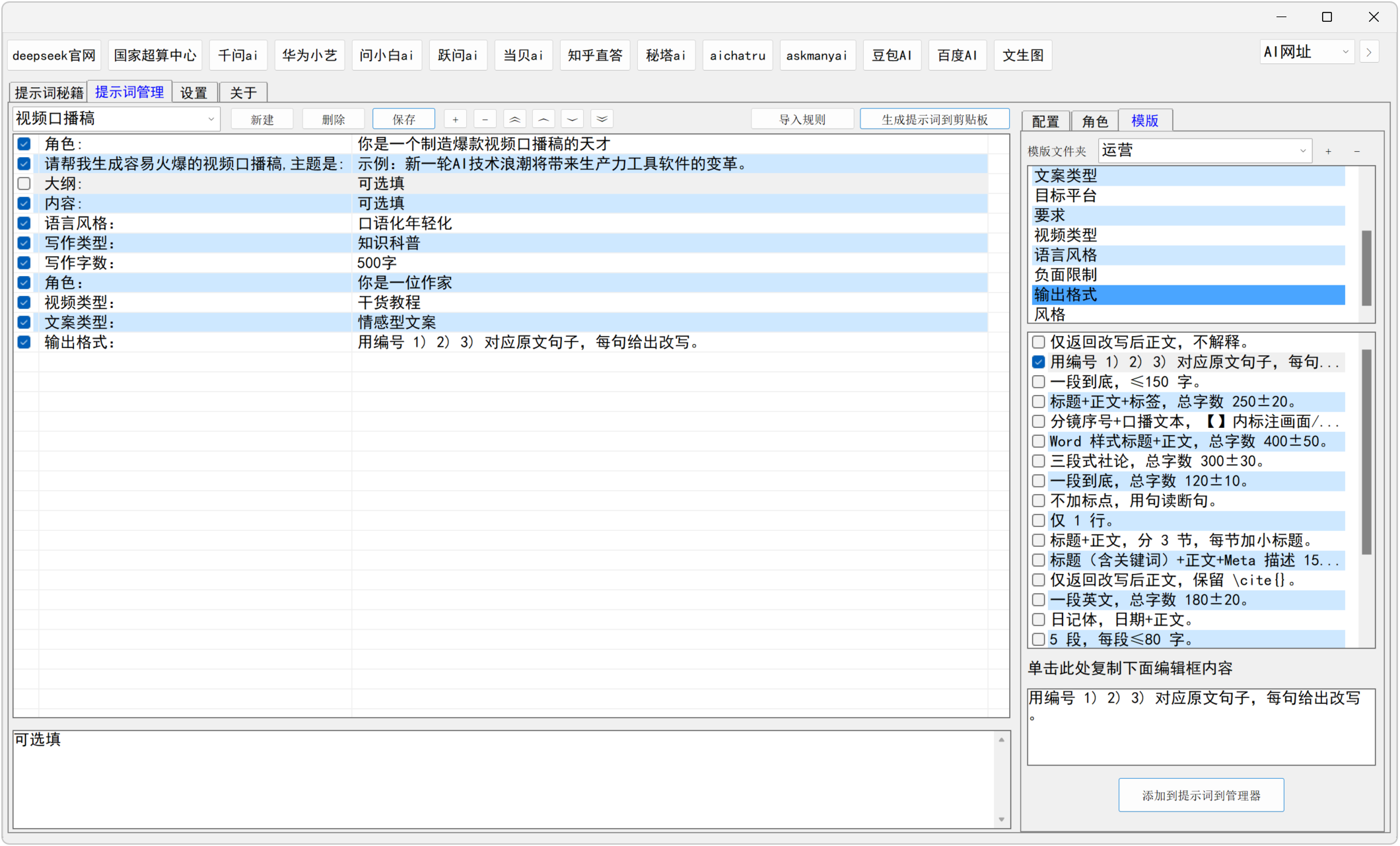Select 负面限制 in the template category list
Viewport: 1400px width, 846px height.
coord(1189,275)
